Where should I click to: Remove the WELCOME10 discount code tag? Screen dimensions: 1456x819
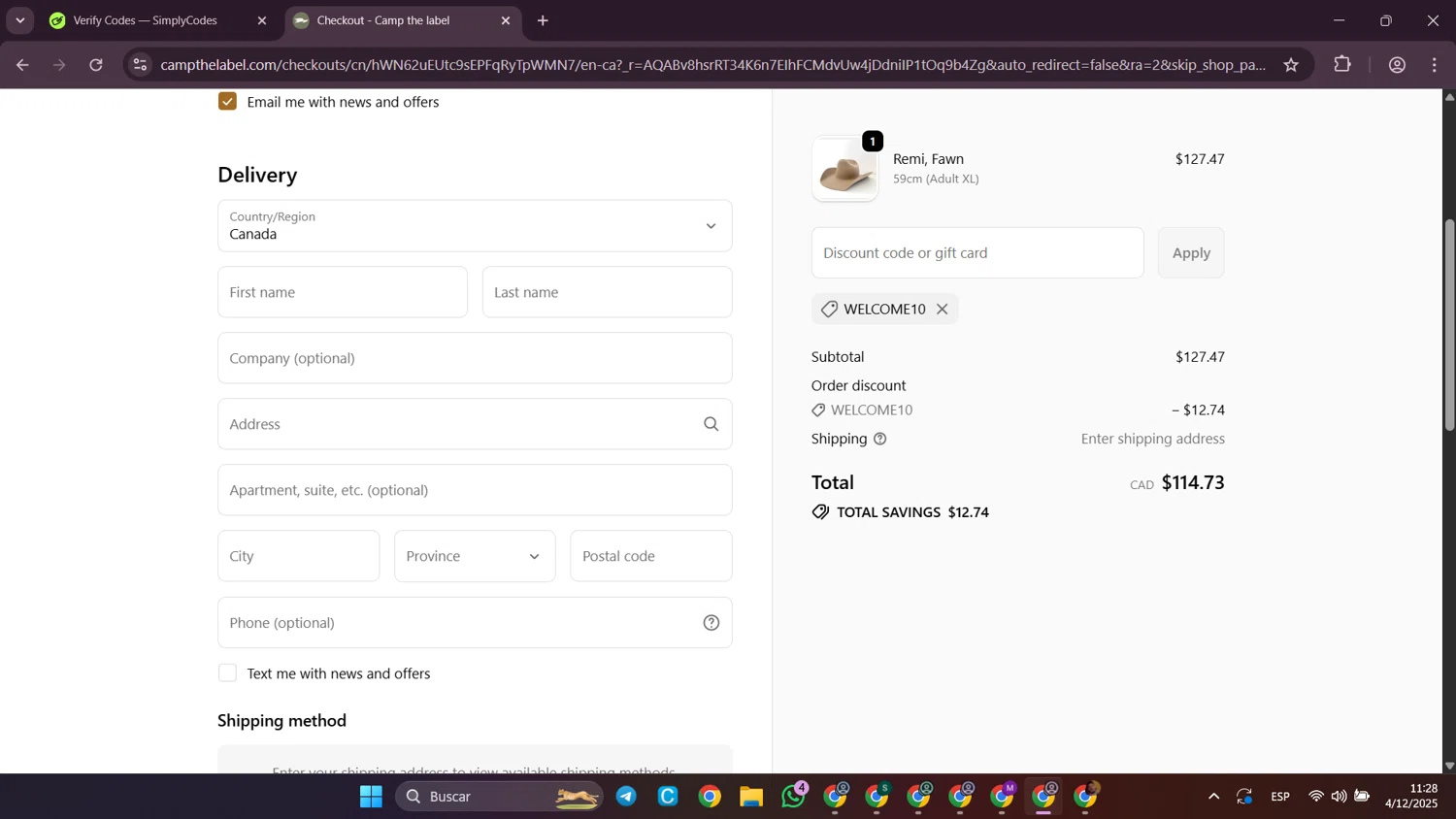point(942,310)
